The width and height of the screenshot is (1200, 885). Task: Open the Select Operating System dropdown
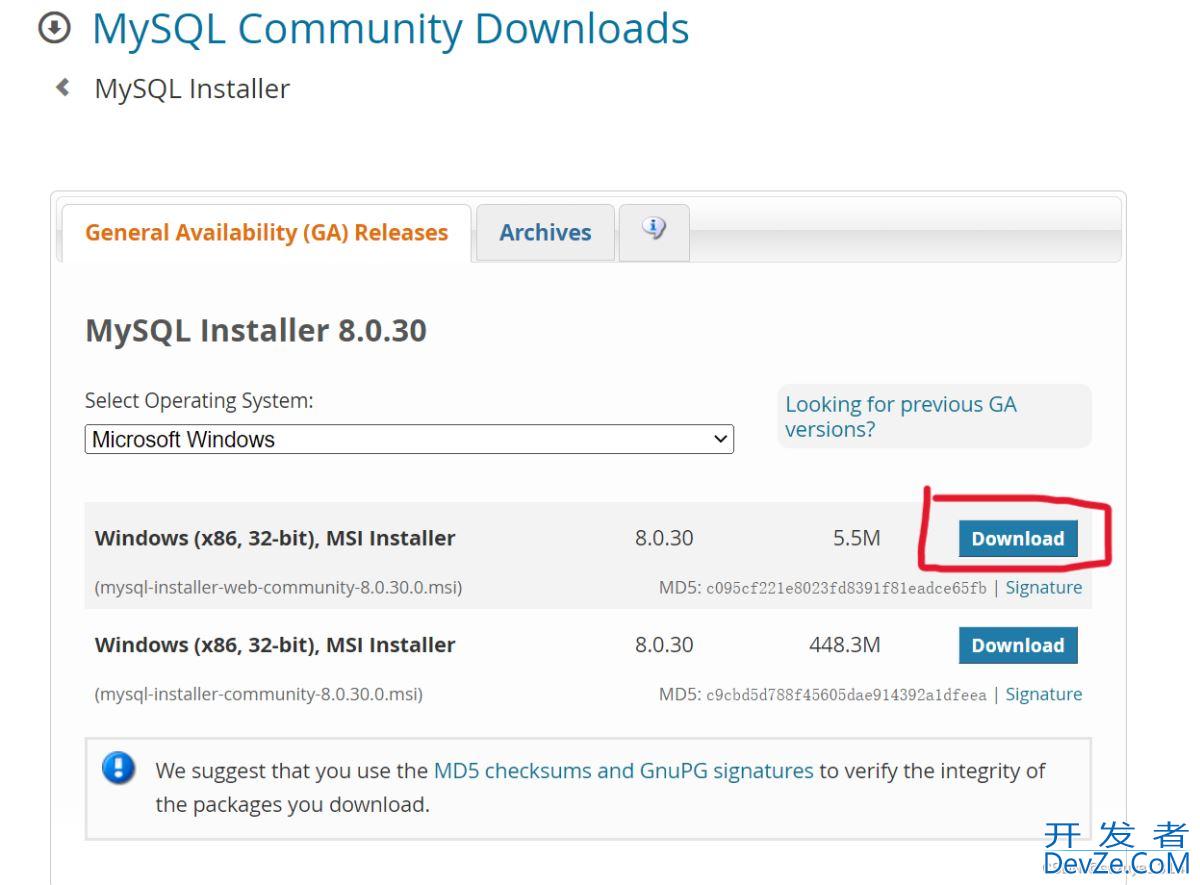(x=409, y=439)
